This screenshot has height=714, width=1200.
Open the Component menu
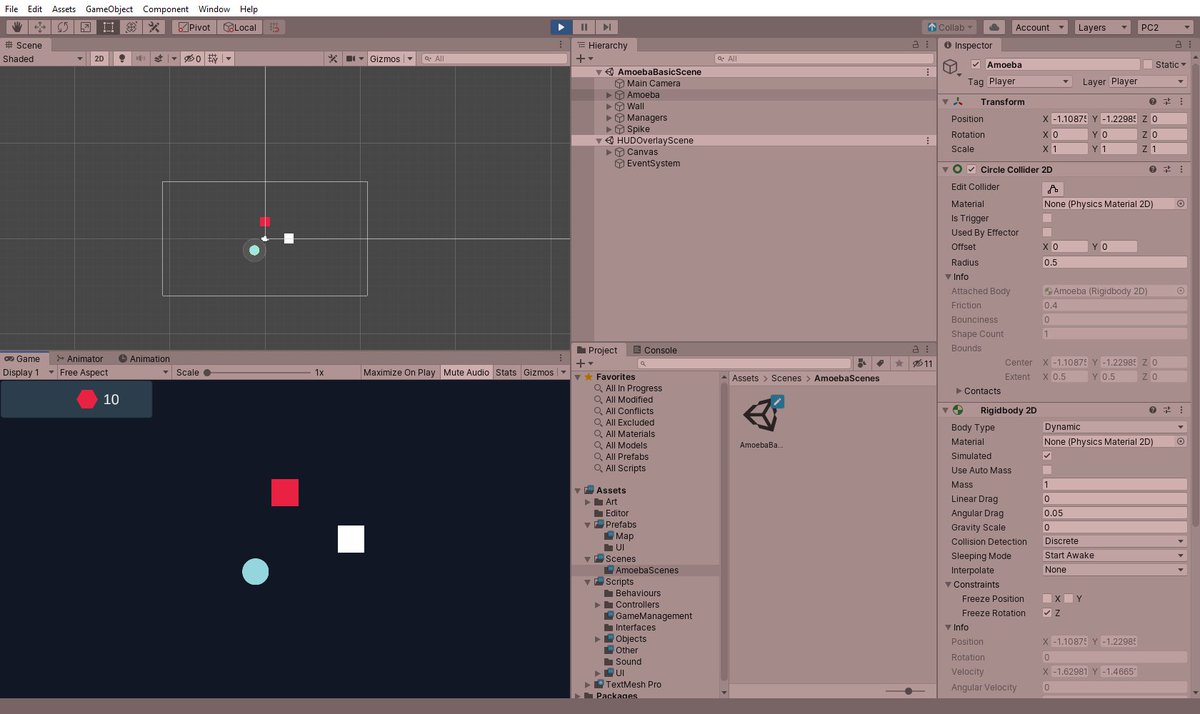(166, 9)
